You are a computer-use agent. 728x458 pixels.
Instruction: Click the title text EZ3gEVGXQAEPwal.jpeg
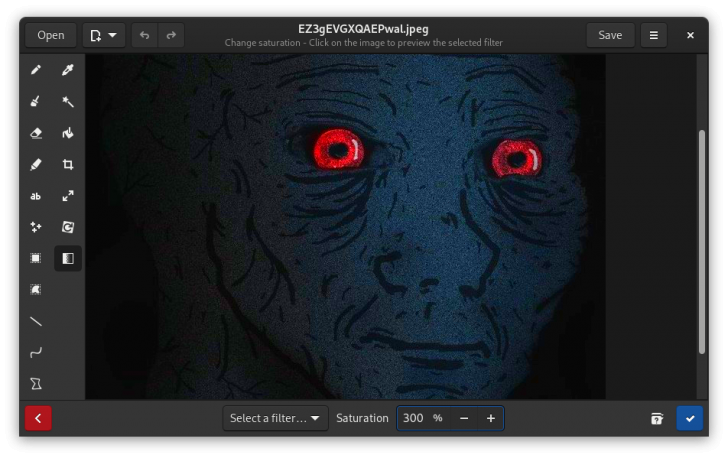click(364, 29)
